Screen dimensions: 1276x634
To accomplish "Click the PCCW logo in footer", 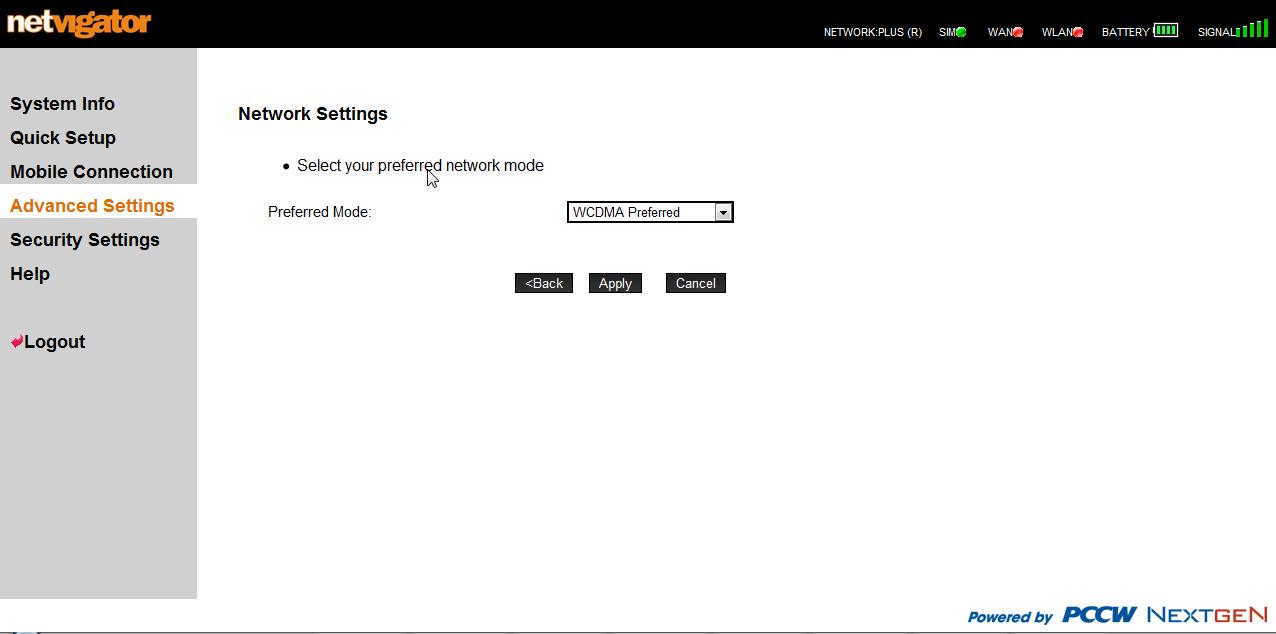I will [x=1099, y=615].
